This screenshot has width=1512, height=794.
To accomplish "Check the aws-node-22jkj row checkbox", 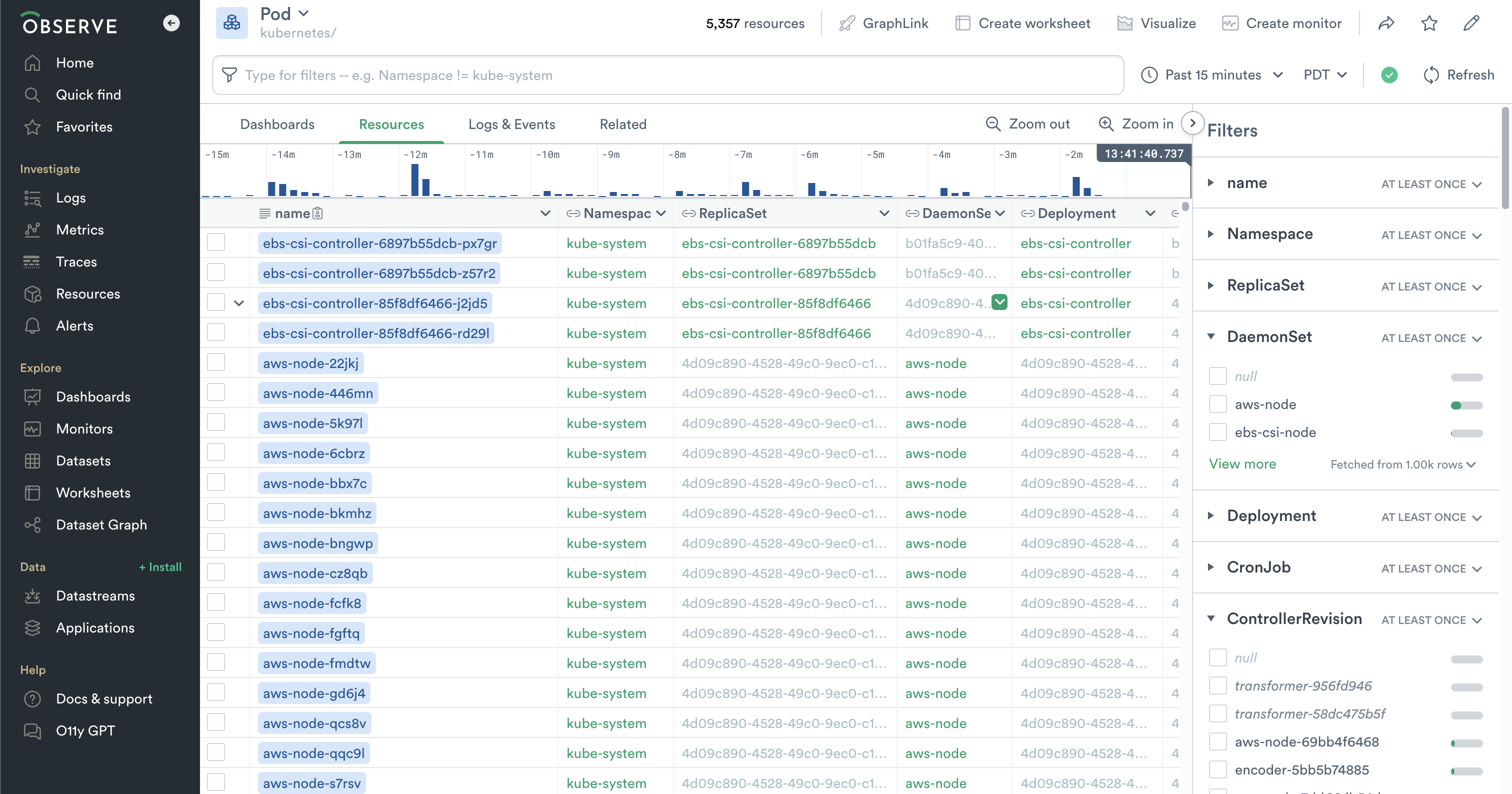I will [x=216, y=362].
